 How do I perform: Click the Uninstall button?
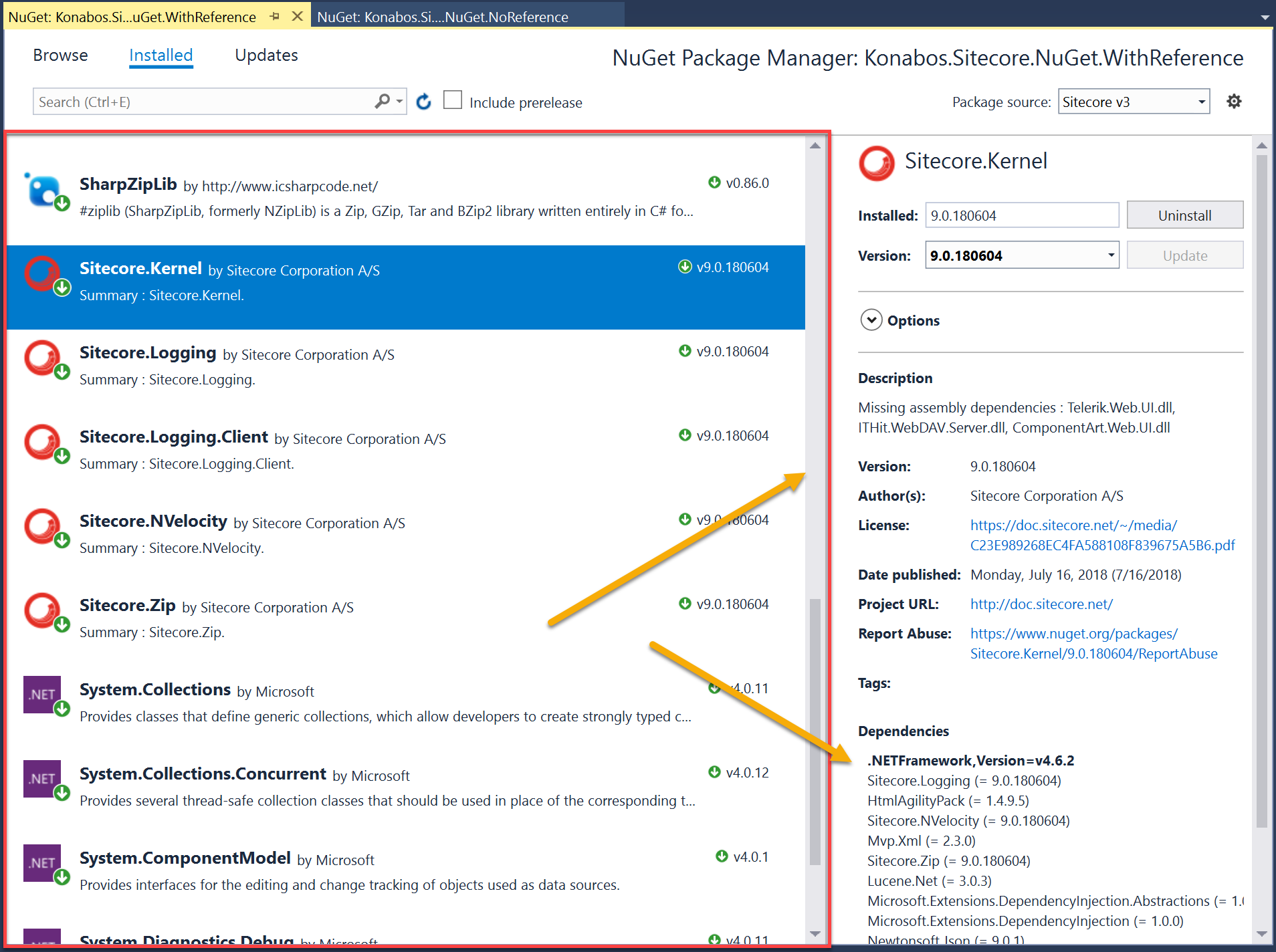(x=1184, y=215)
